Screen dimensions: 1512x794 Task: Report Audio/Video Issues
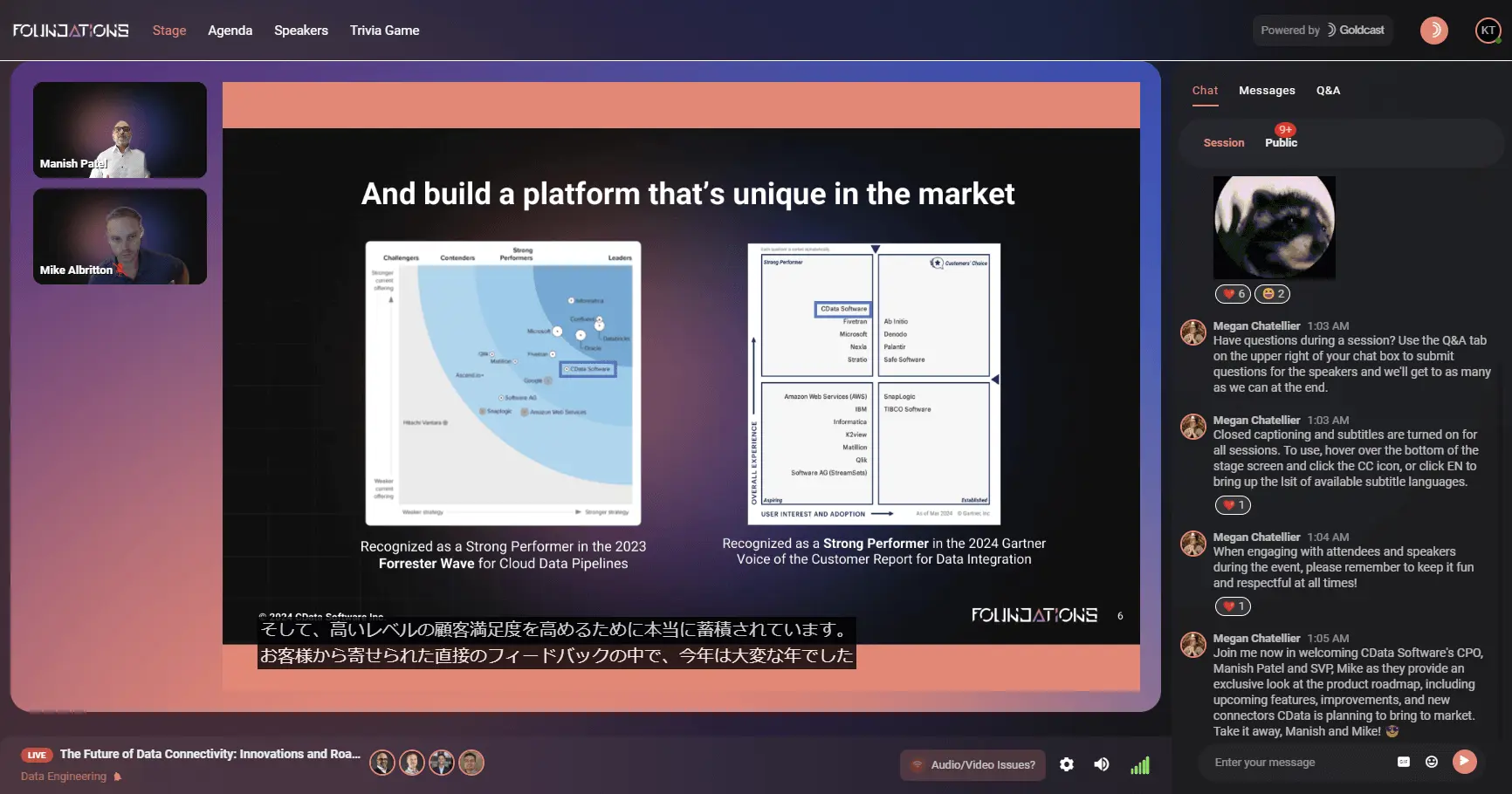click(972, 765)
